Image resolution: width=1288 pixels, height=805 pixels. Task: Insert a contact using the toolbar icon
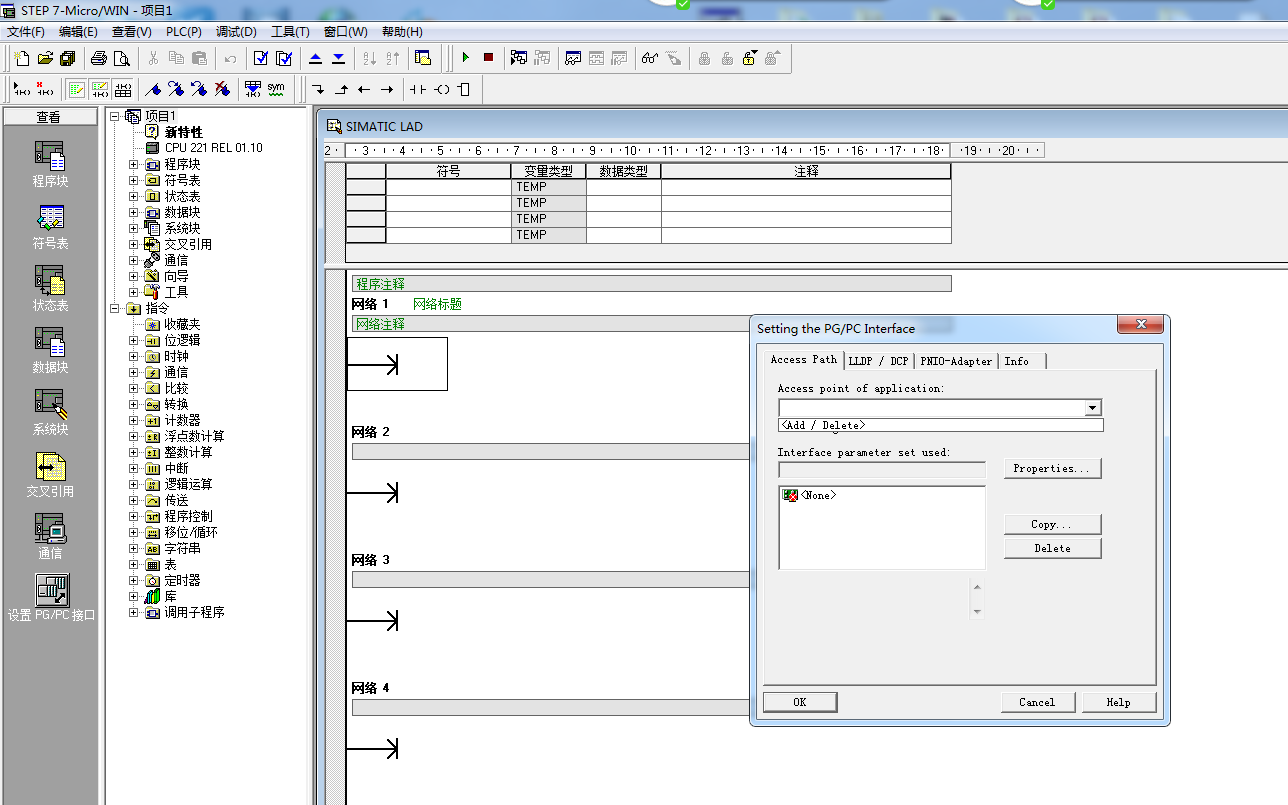(x=417, y=89)
